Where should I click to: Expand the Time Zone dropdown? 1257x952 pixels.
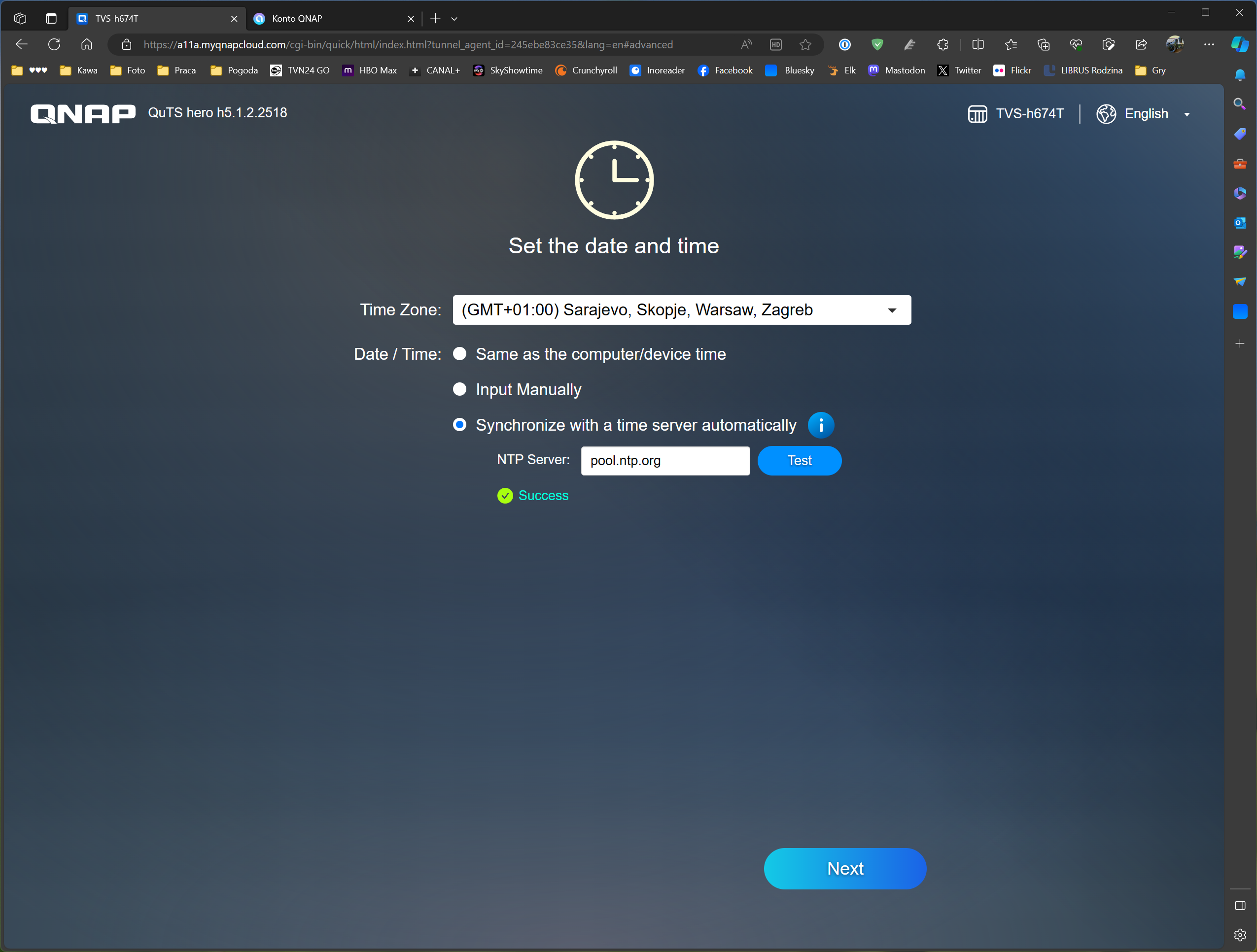(x=892, y=310)
